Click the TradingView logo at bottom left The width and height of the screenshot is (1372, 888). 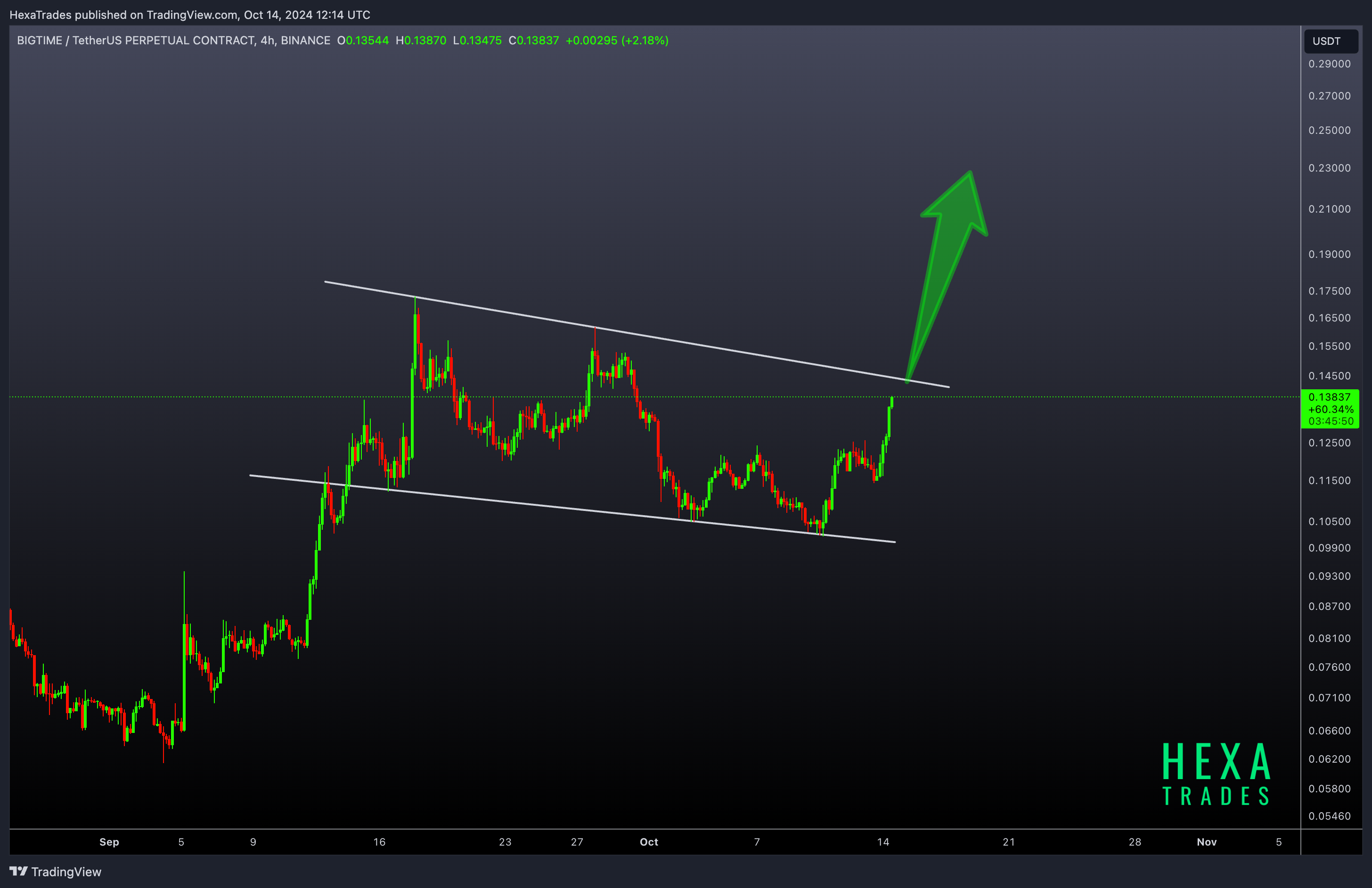pyautogui.click(x=55, y=872)
